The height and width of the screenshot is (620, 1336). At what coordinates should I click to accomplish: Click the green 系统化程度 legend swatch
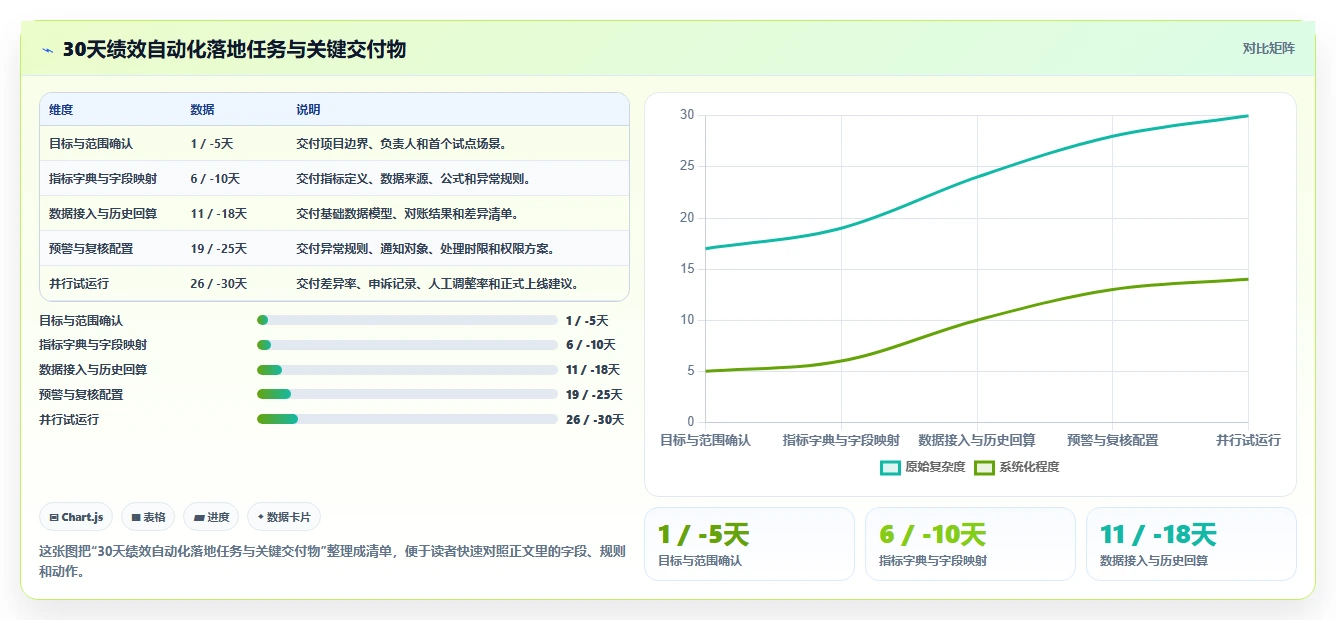point(984,467)
